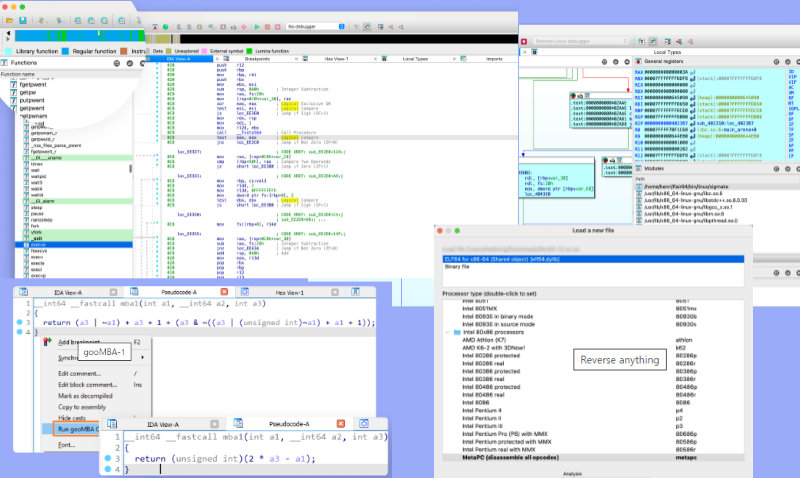Viewport: 800px width, 478px height.
Task: Click the Library function legend swatch
Action: [x=9, y=51]
